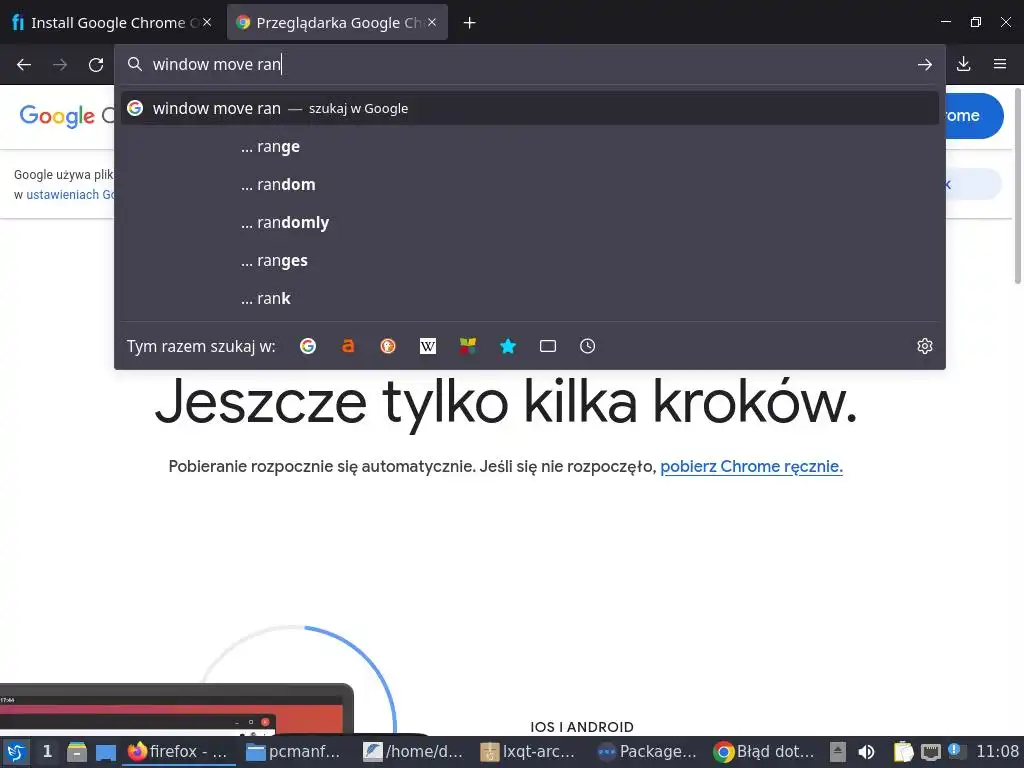1024x768 pixels.
Task: Open the update notifier tray icon
Action: pyautogui.click(x=955, y=751)
